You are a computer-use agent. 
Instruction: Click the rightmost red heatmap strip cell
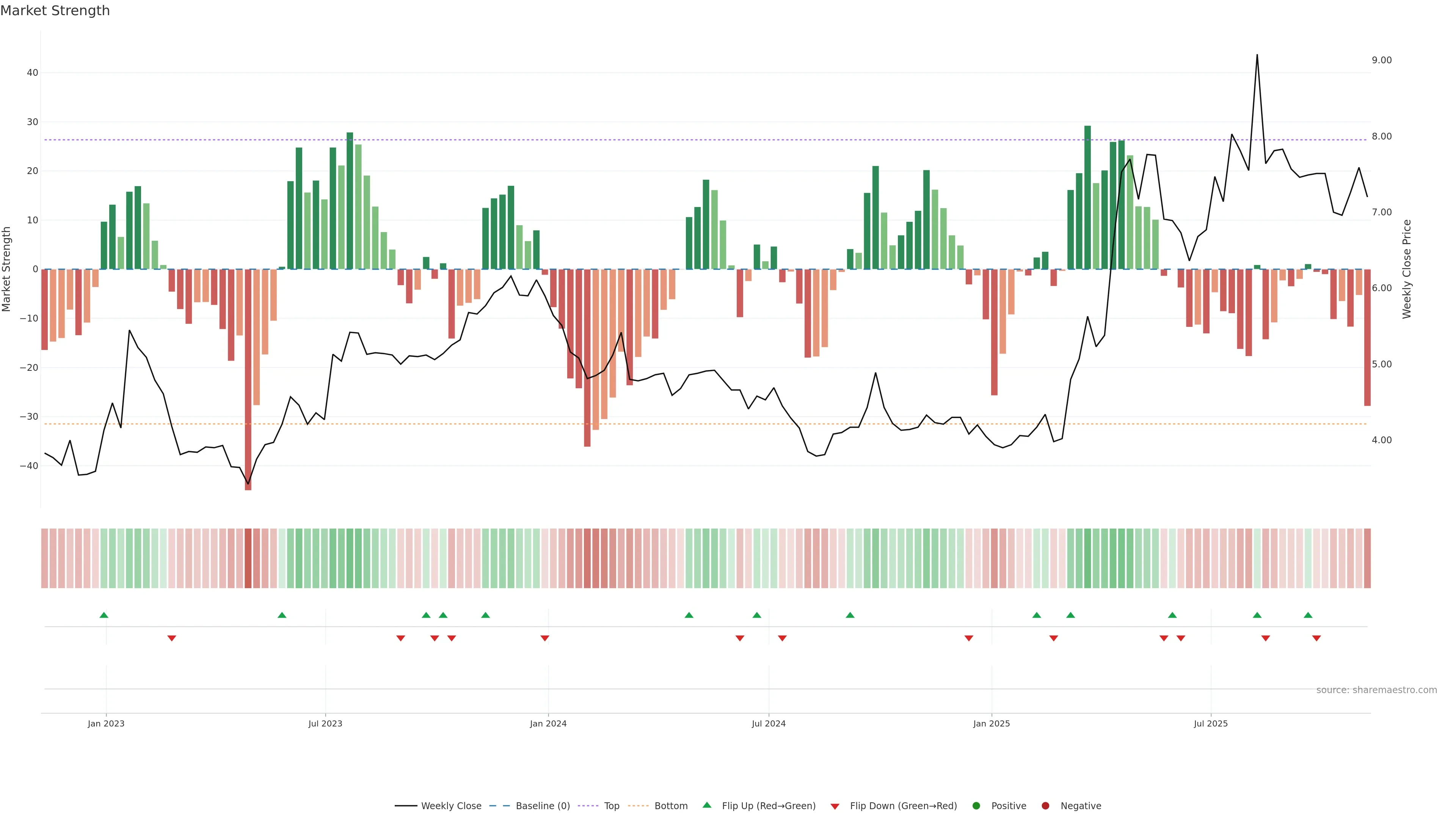(x=1367, y=558)
